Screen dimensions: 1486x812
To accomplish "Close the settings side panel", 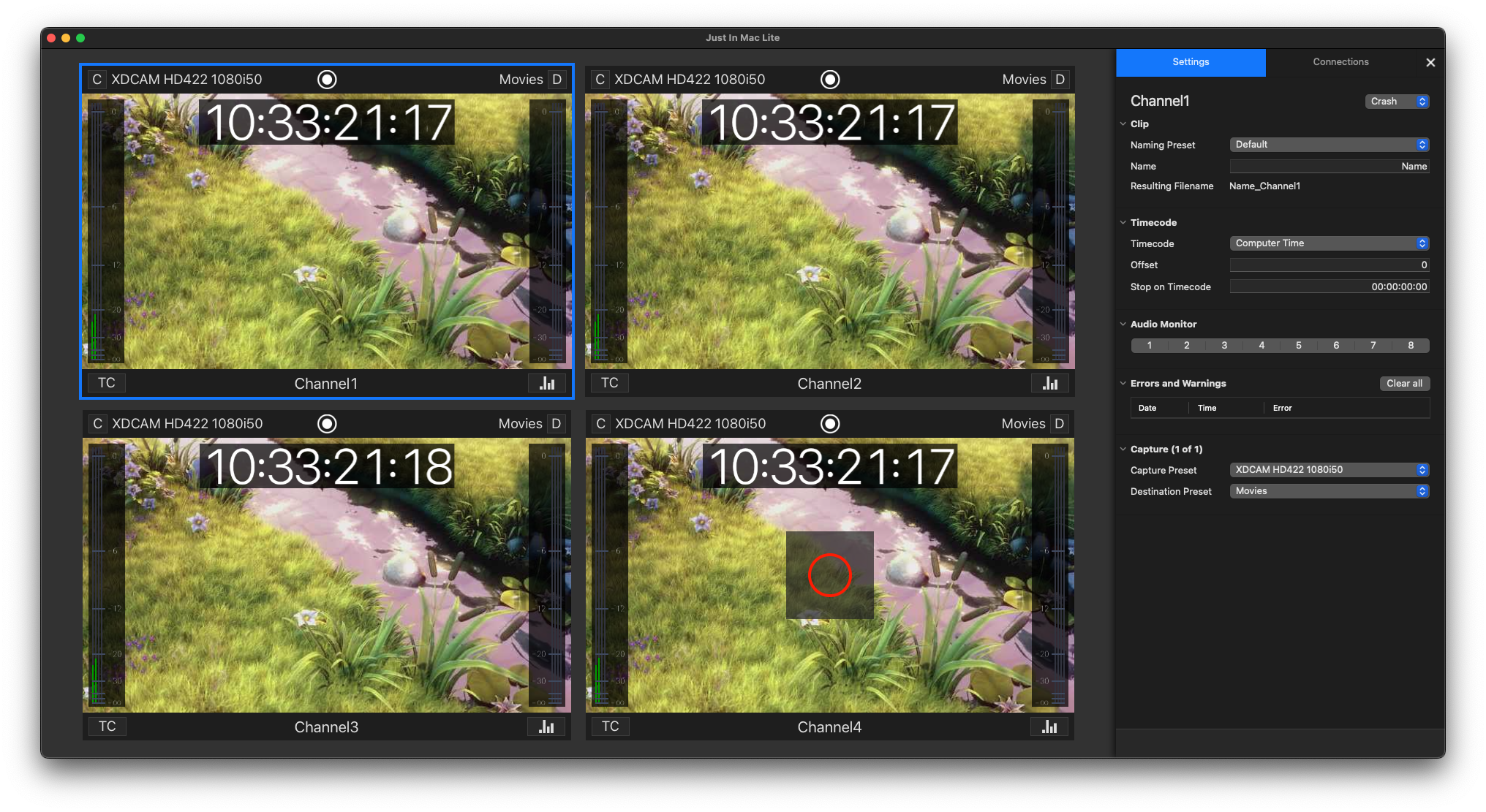I will tap(1430, 63).
